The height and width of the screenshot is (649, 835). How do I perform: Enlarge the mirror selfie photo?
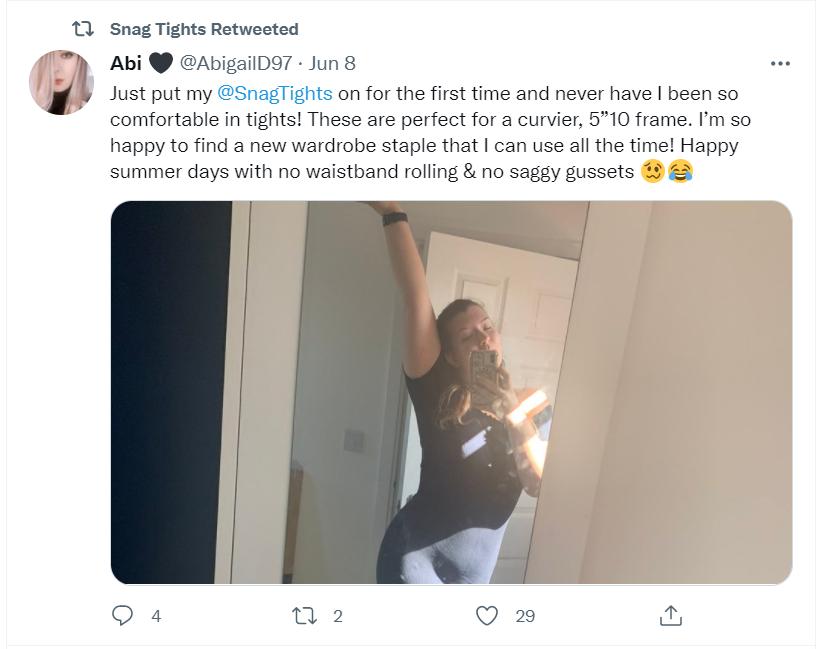pyautogui.click(x=451, y=393)
